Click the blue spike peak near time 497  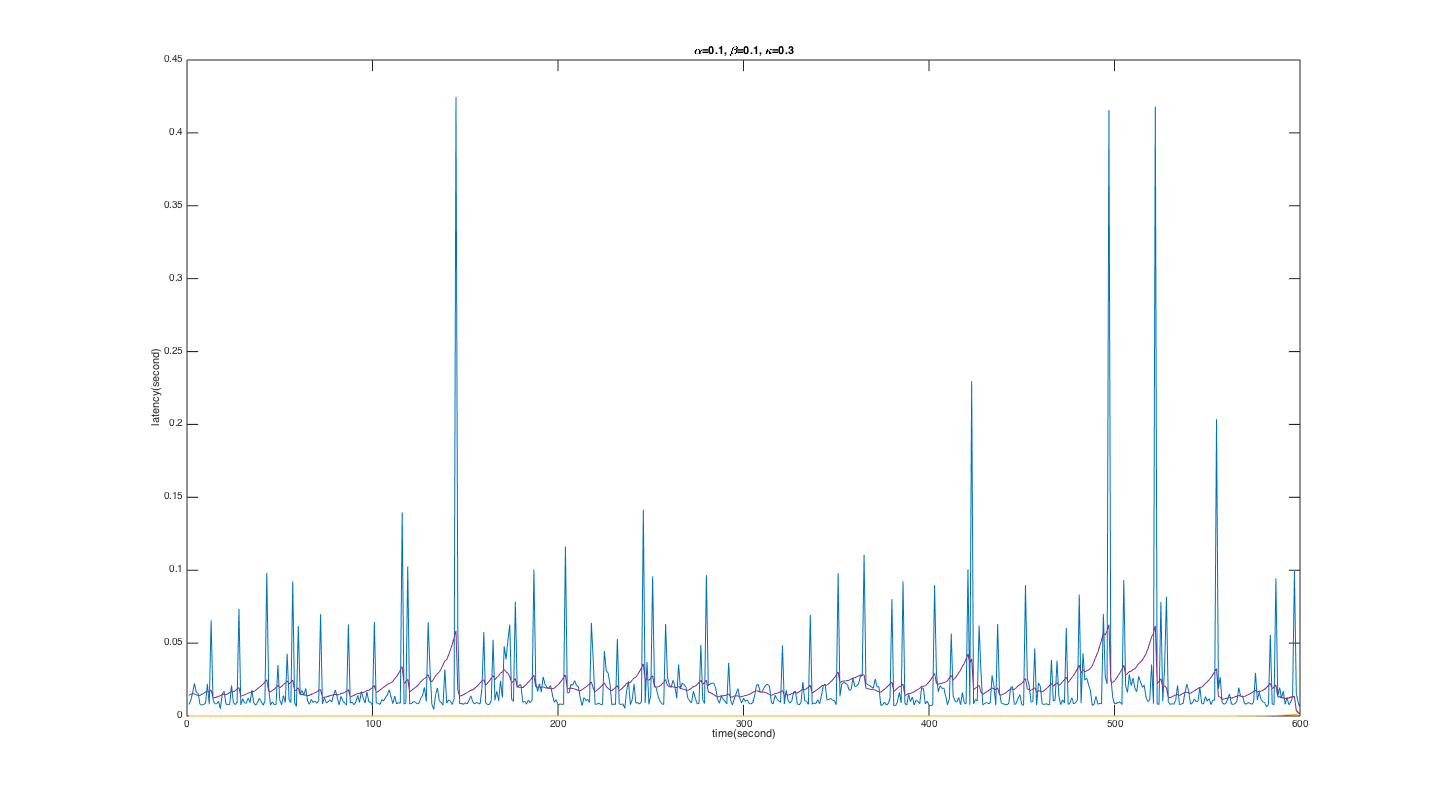(1108, 112)
